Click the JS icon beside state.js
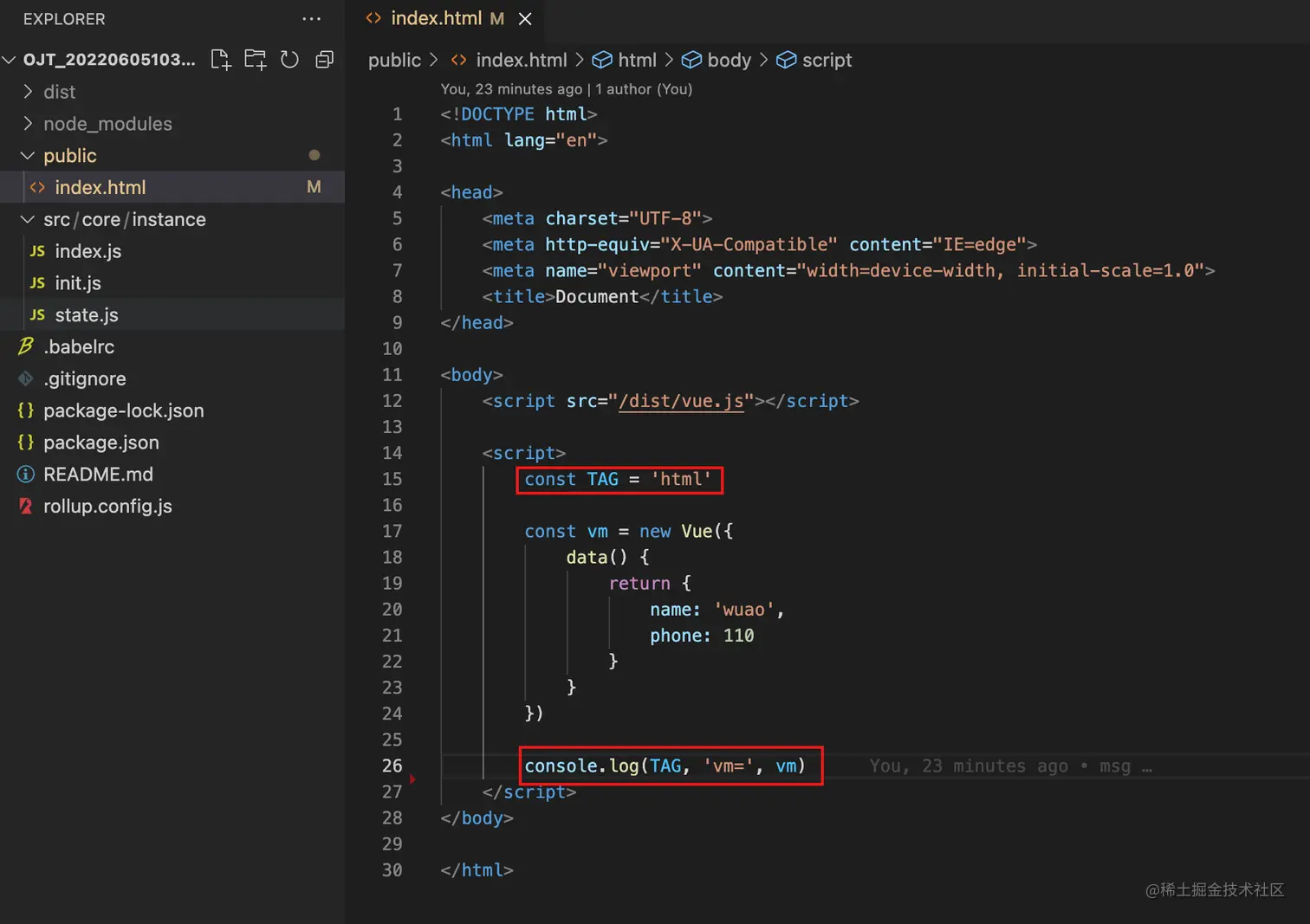 click(x=37, y=315)
